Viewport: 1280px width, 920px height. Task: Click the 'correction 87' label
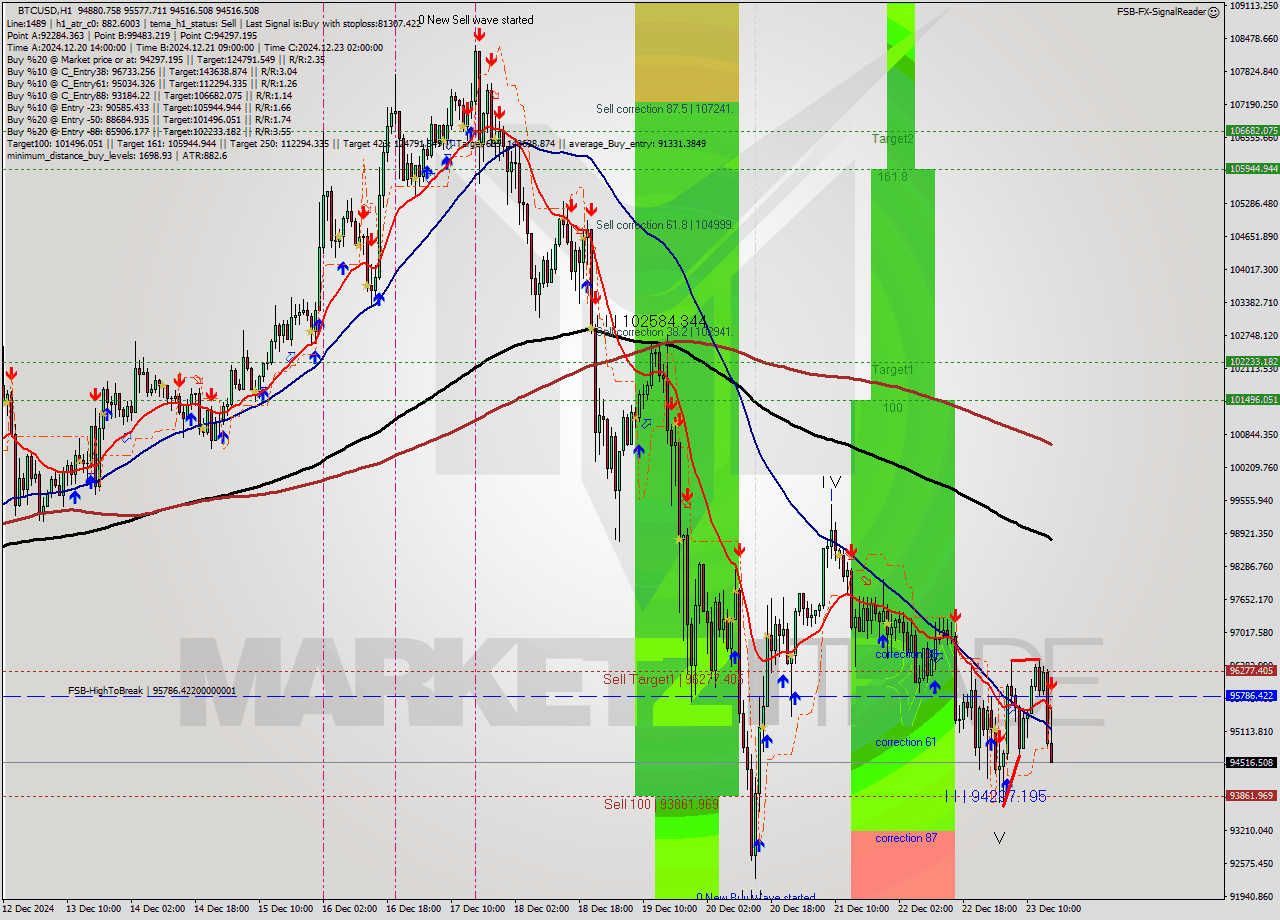click(905, 838)
